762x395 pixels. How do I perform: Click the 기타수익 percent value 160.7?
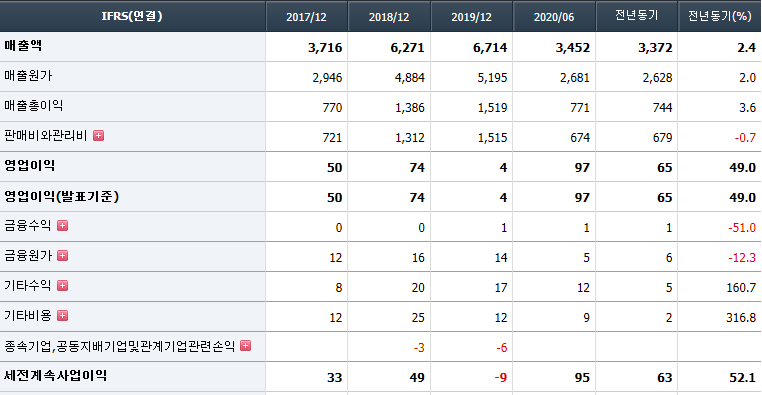[x=741, y=288]
